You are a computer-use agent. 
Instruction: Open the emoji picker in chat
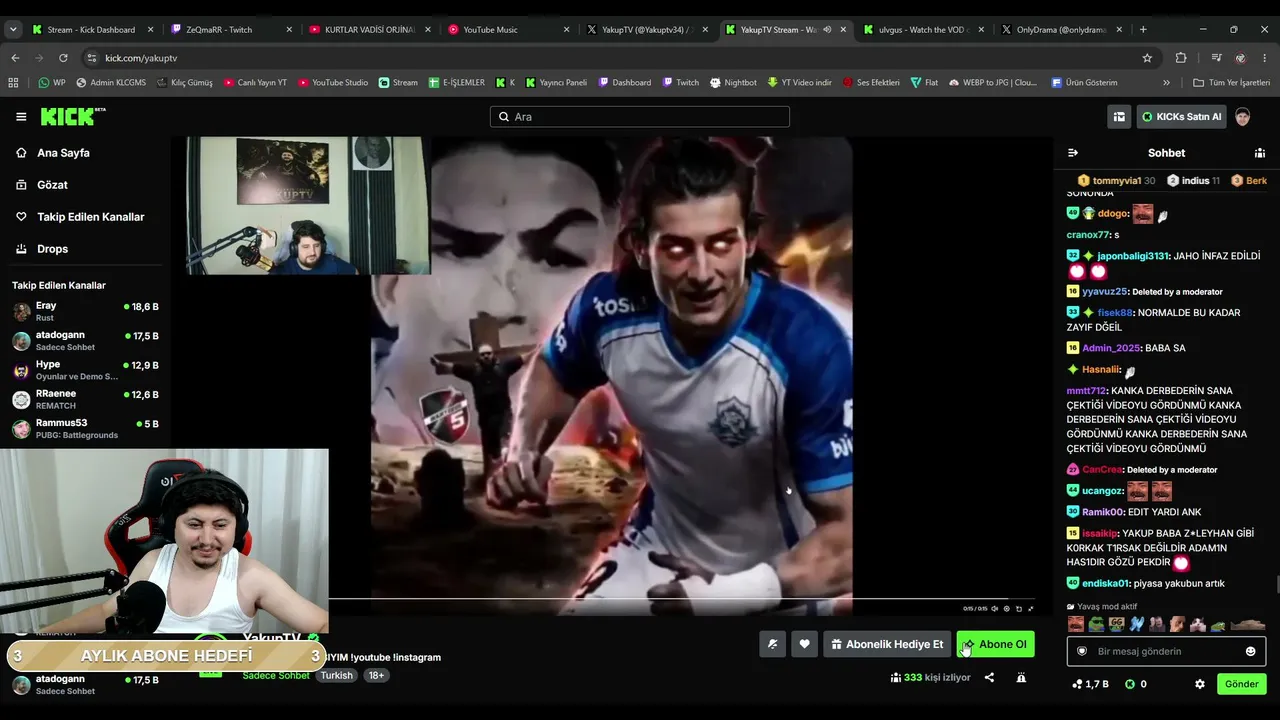[x=1250, y=651]
